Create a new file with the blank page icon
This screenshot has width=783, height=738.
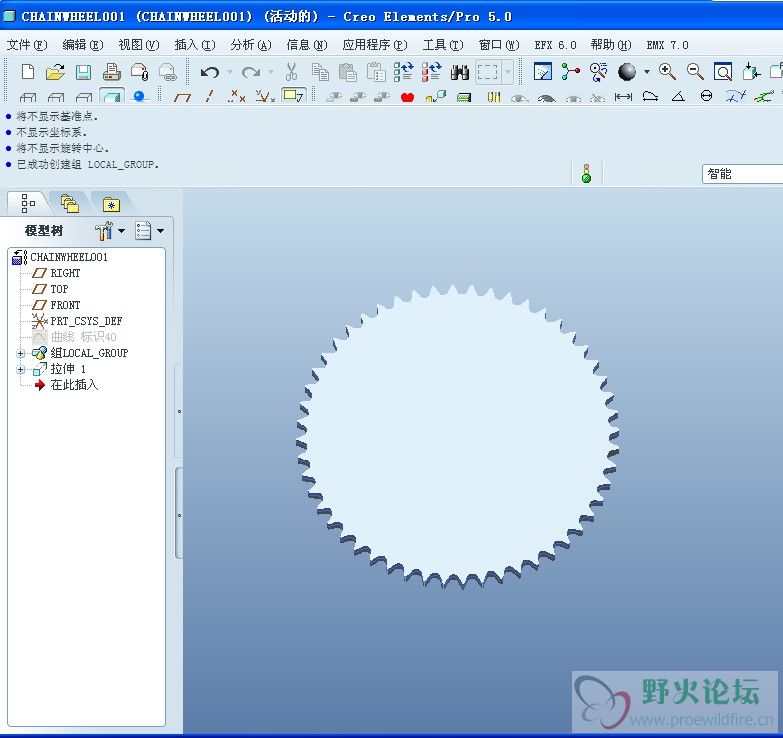pos(28,72)
